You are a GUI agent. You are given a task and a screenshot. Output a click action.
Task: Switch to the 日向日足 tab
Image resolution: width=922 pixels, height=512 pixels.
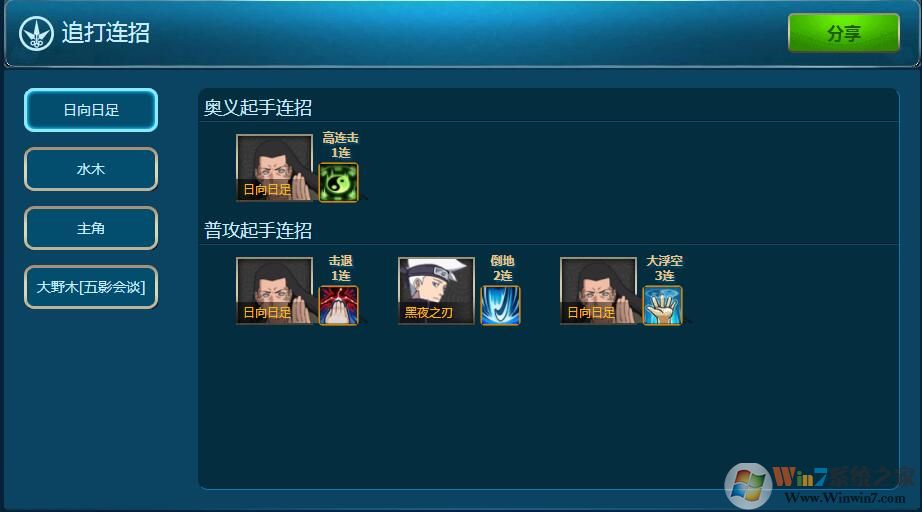coord(91,110)
